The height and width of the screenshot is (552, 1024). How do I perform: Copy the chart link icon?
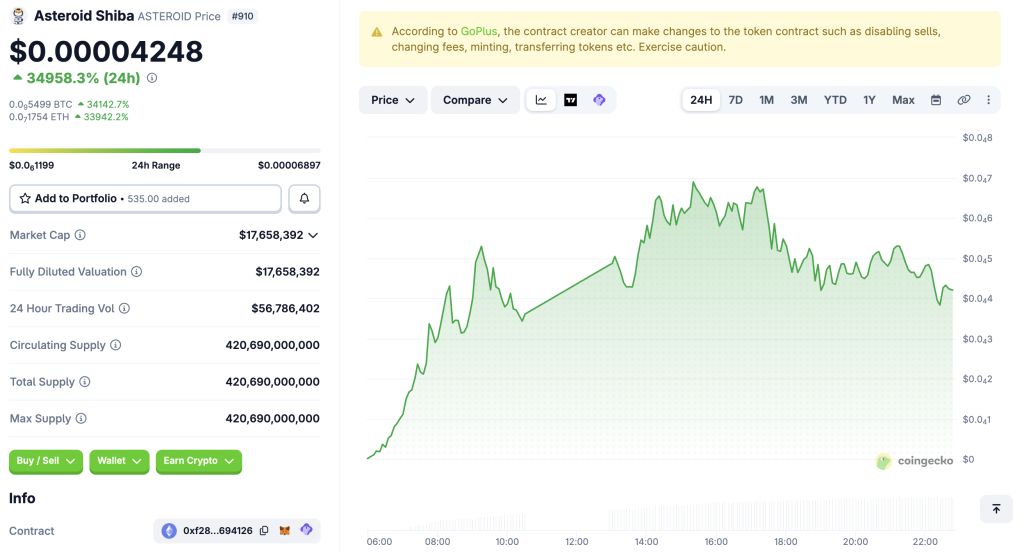click(964, 100)
